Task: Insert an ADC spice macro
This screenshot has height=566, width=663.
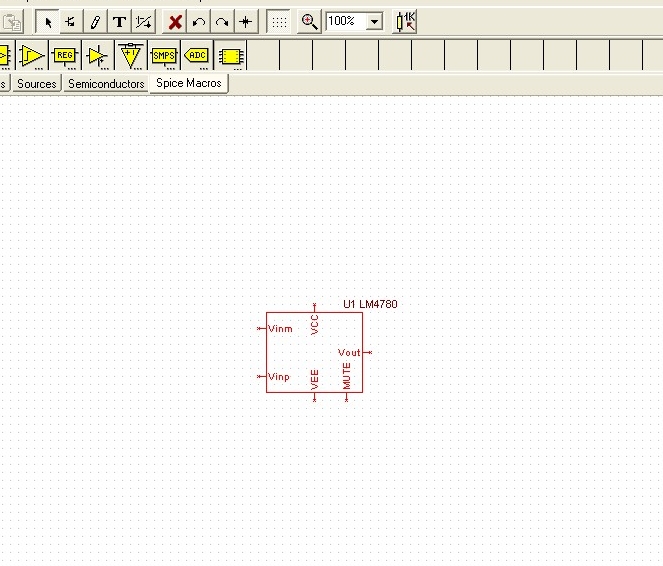Action: pyautogui.click(x=197, y=56)
